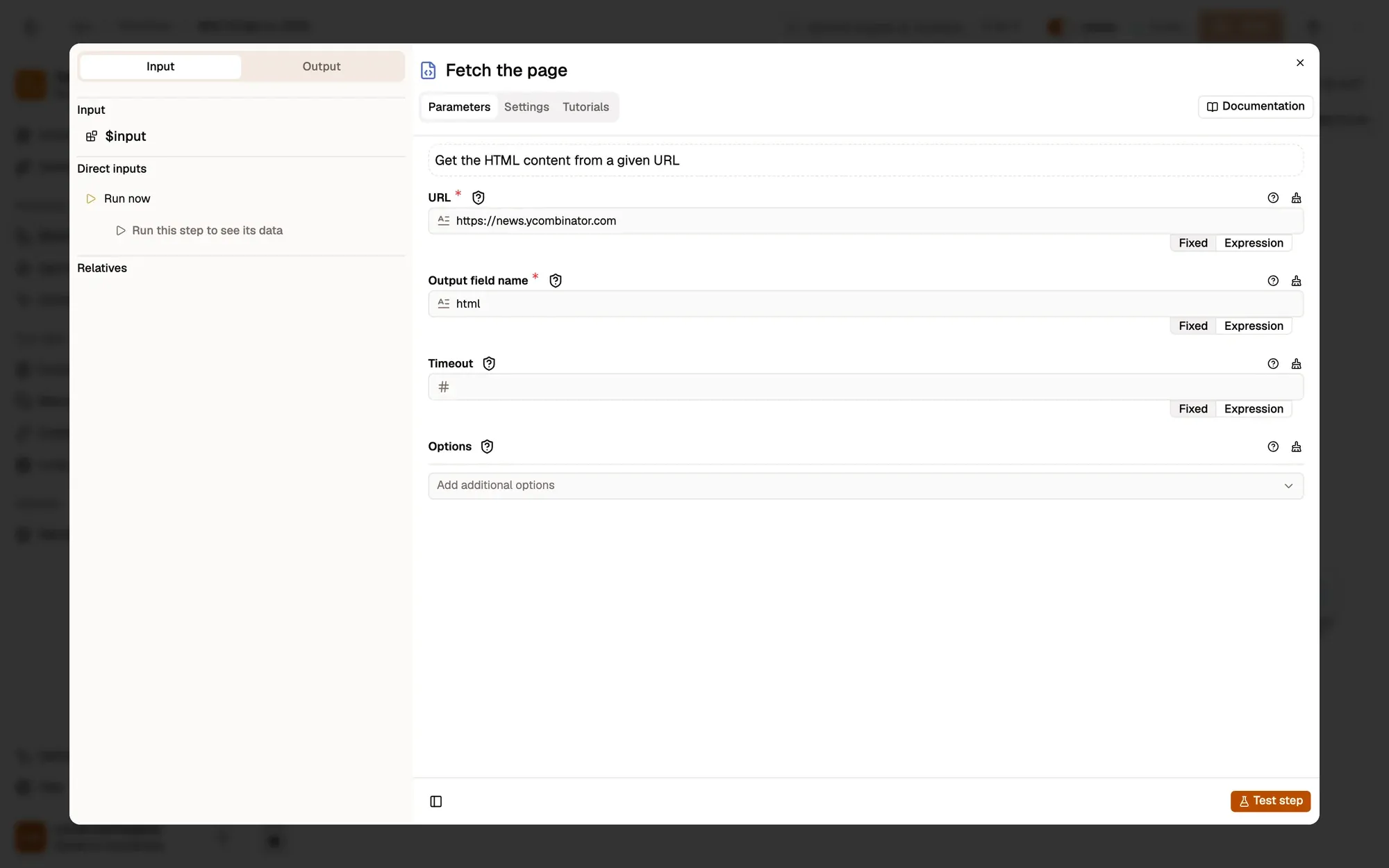
Task: Click the $input variable icon
Action: (91, 136)
